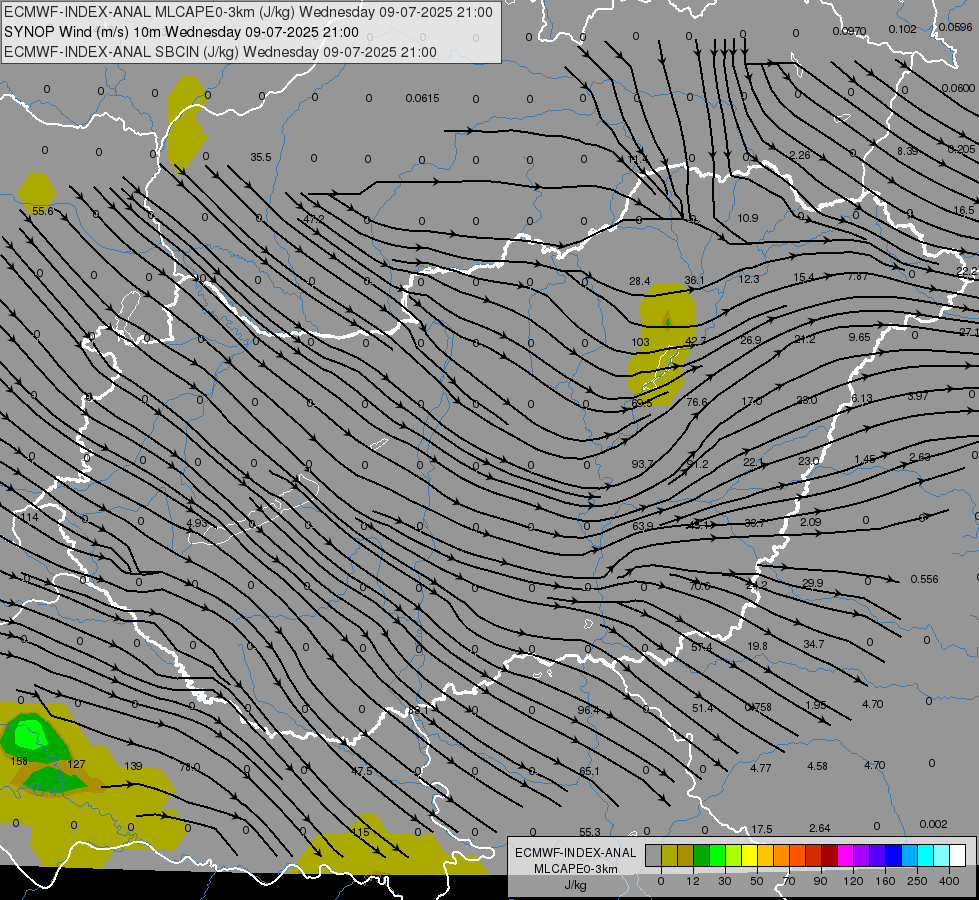This screenshot has height=900, width=979.
Task: Click the map value 0.0615
Action: pos(422,98)
